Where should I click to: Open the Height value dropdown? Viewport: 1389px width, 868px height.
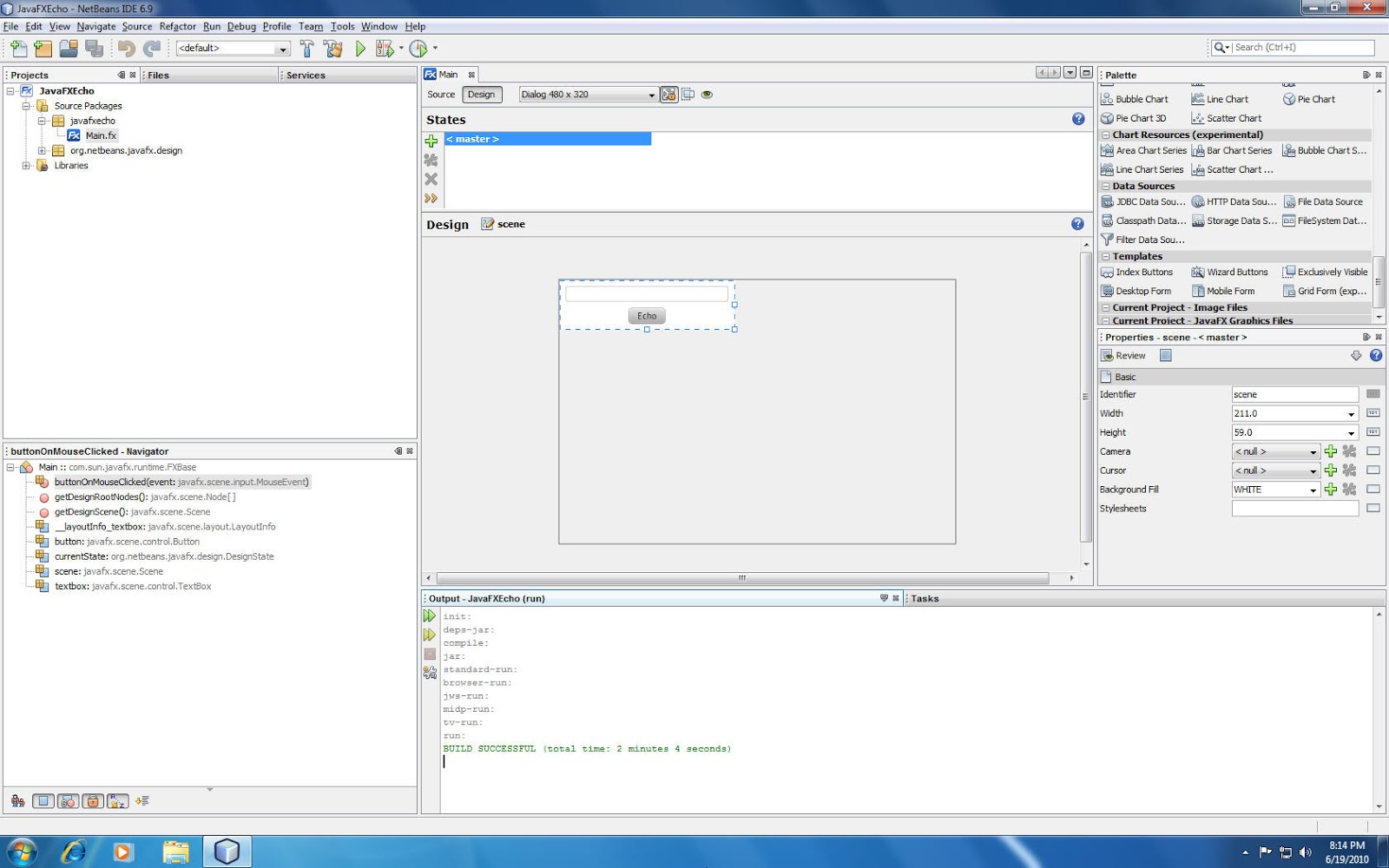pyautogui.click(x=1351, y=433)
